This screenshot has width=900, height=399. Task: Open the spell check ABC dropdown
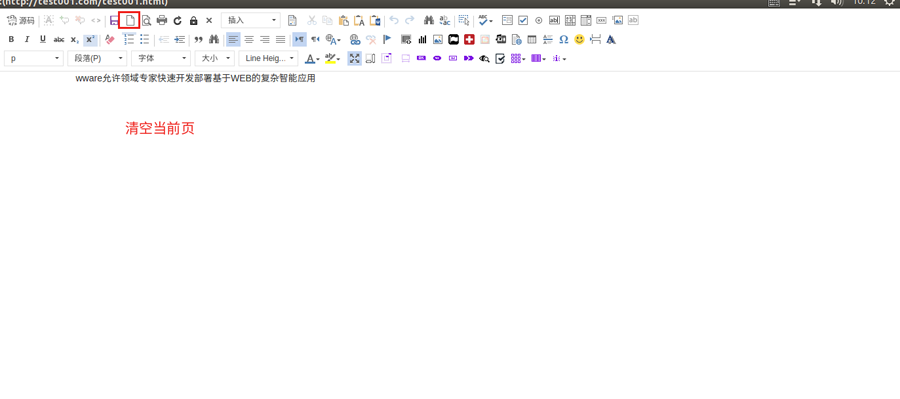(x=486, y=21)
